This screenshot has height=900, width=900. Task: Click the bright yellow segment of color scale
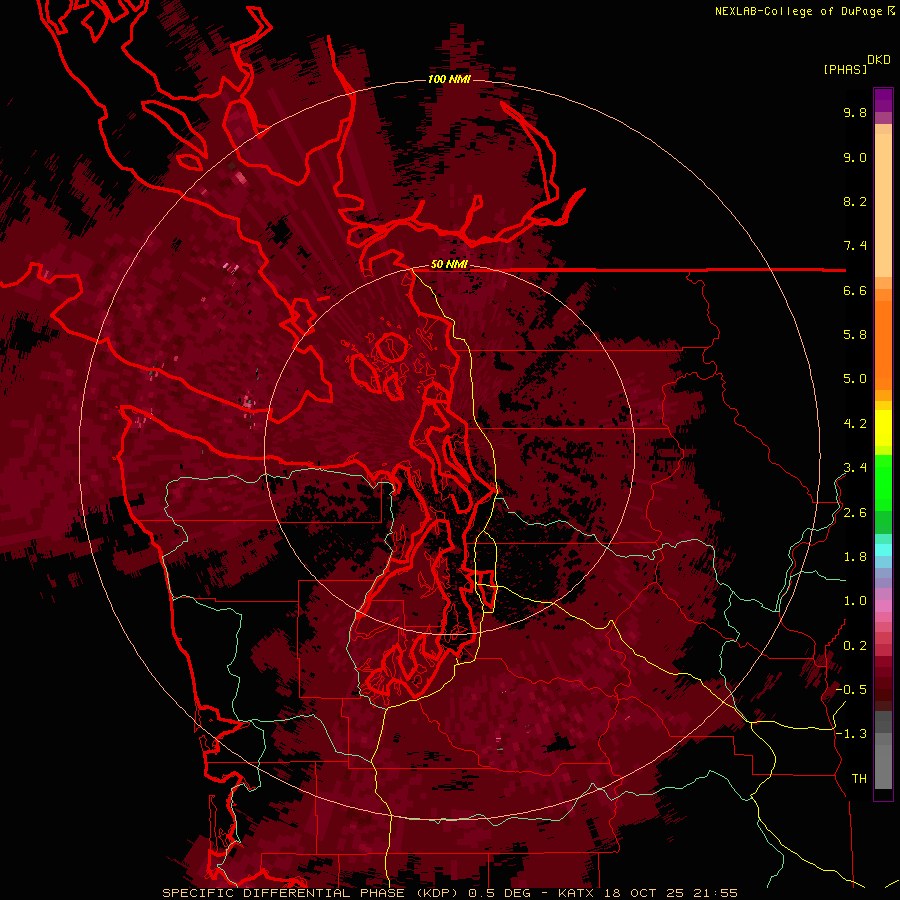pos(883,428)
